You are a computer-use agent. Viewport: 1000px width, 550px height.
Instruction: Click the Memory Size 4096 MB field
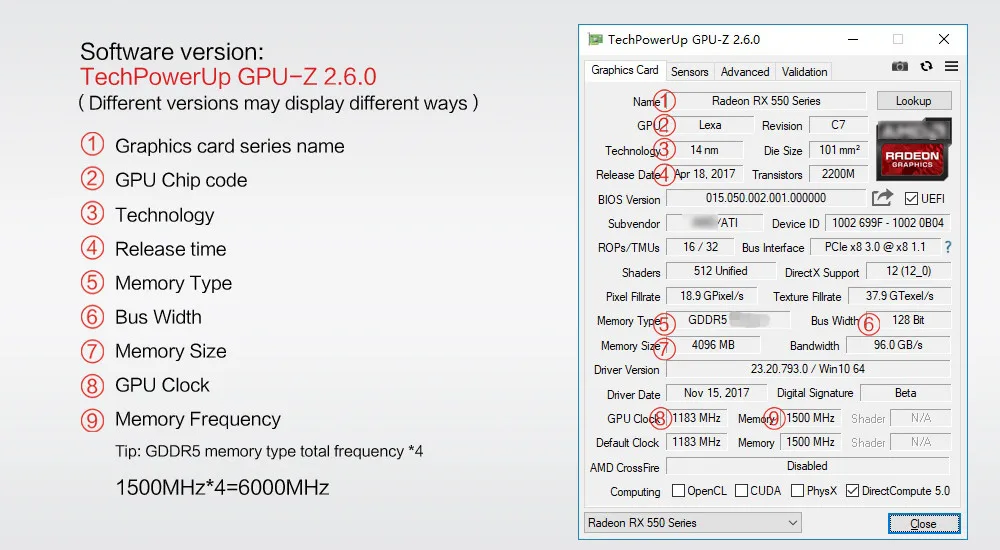pyautogui.click(x=713, y=345)
